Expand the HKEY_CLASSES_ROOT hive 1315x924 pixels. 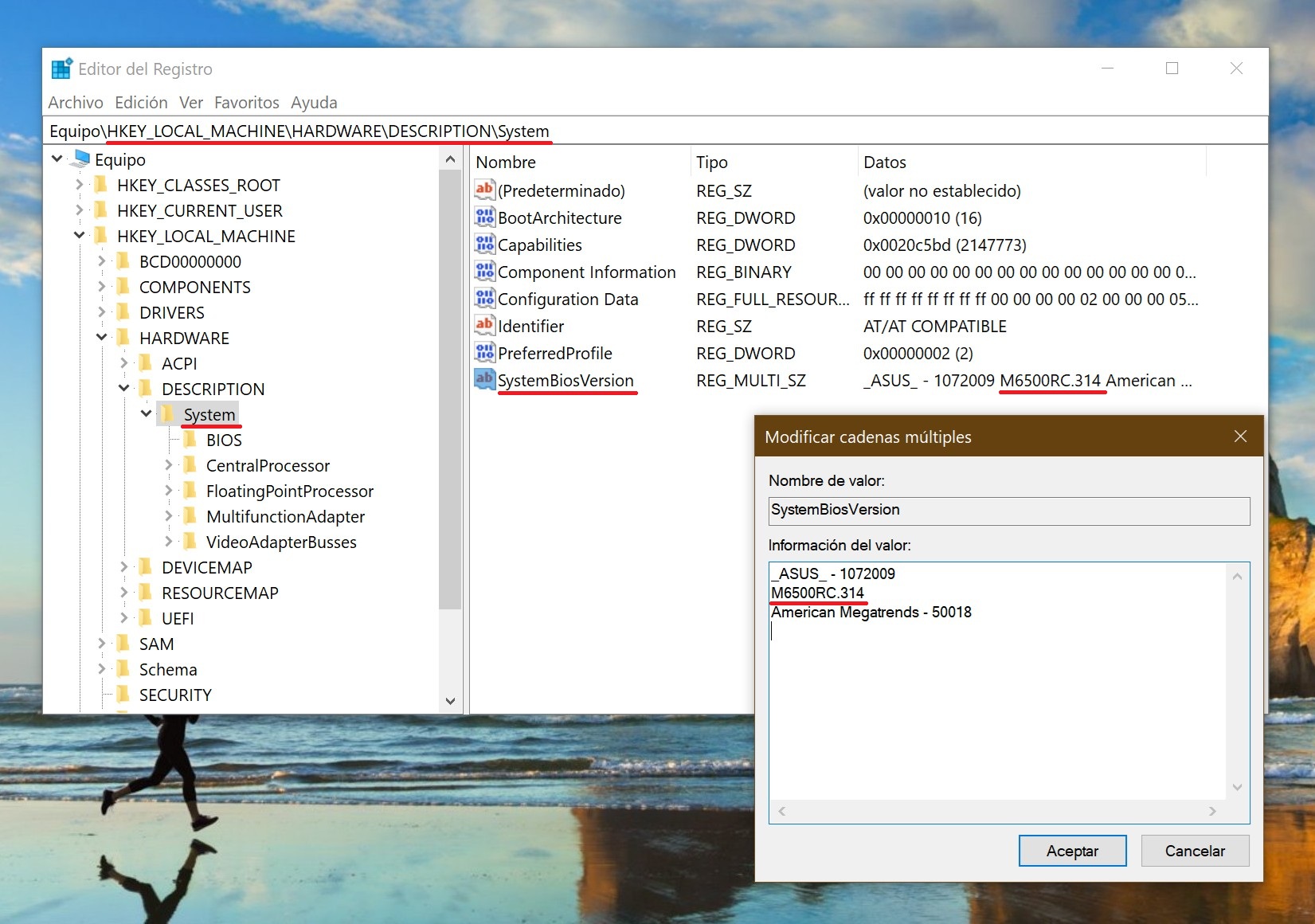click(80, 185)
